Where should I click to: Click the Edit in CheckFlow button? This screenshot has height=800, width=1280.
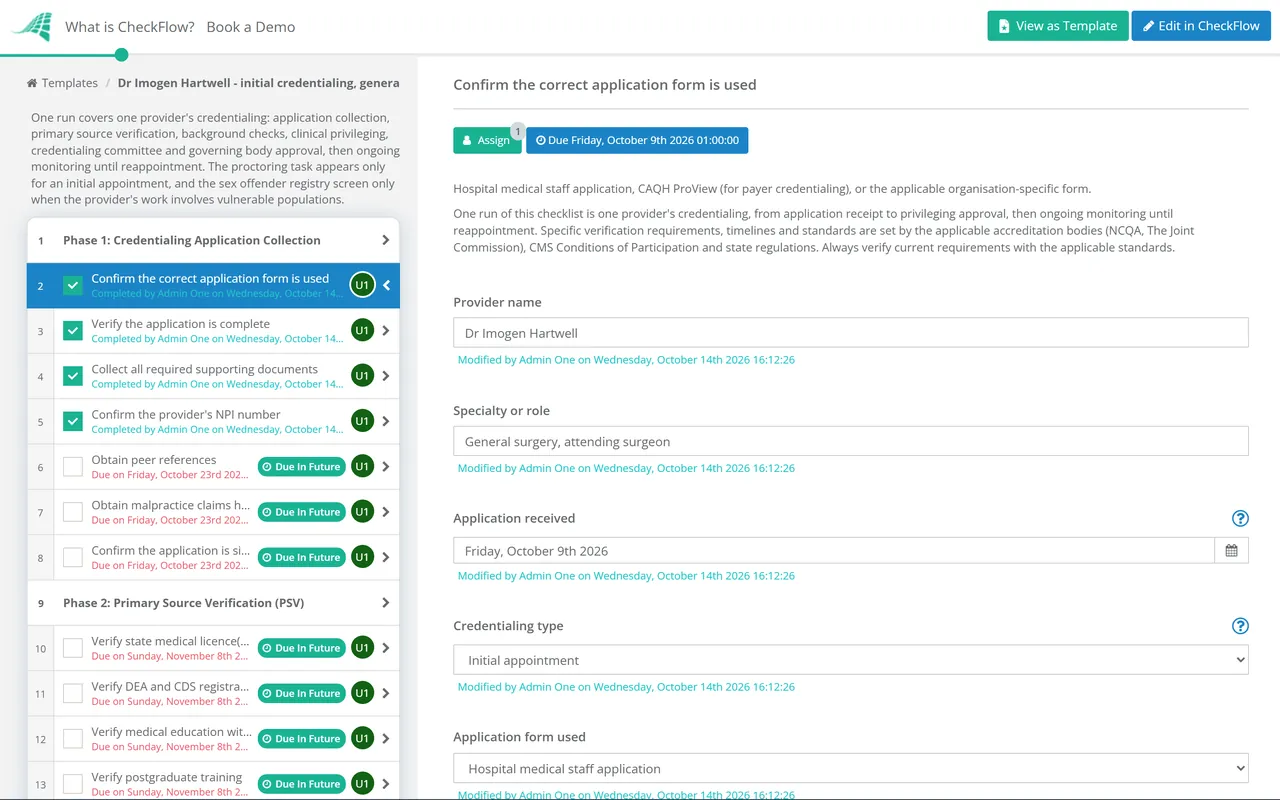1201,26
